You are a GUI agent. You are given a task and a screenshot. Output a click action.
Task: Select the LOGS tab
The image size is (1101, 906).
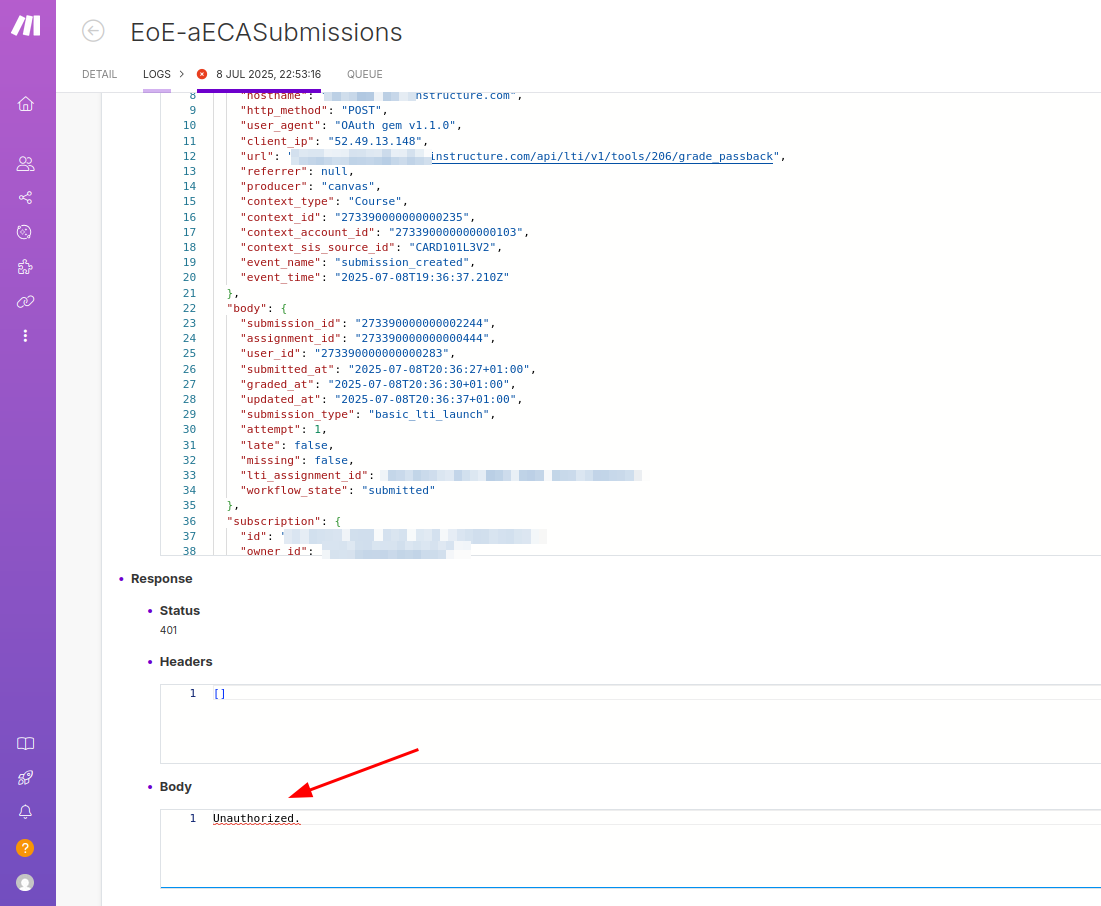[157, 74]
